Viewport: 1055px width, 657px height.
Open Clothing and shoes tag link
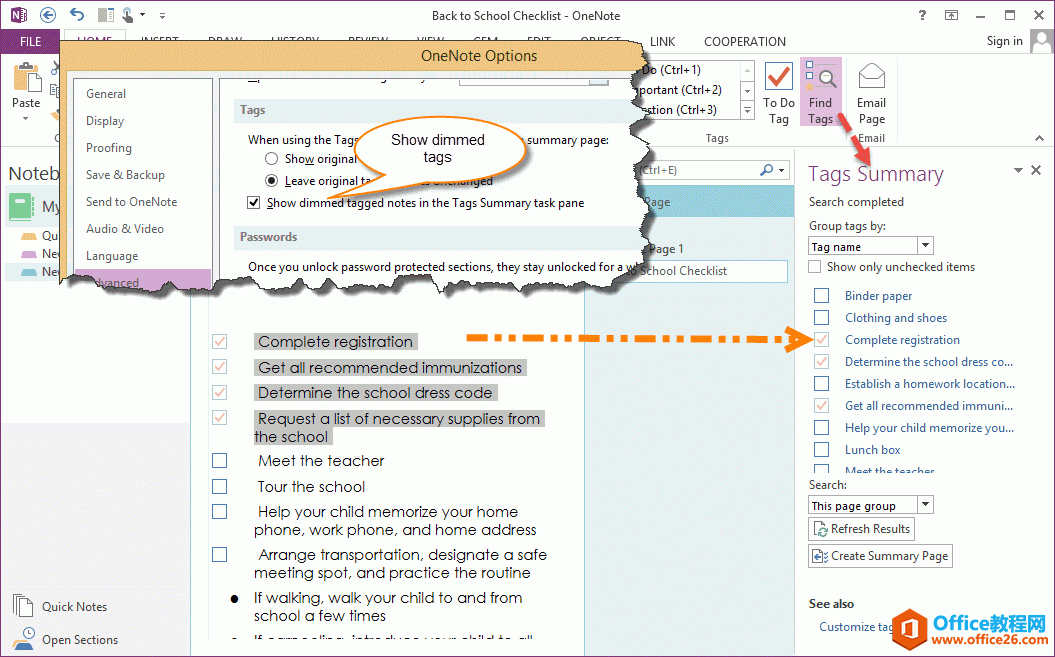click(x=896, y=318)
